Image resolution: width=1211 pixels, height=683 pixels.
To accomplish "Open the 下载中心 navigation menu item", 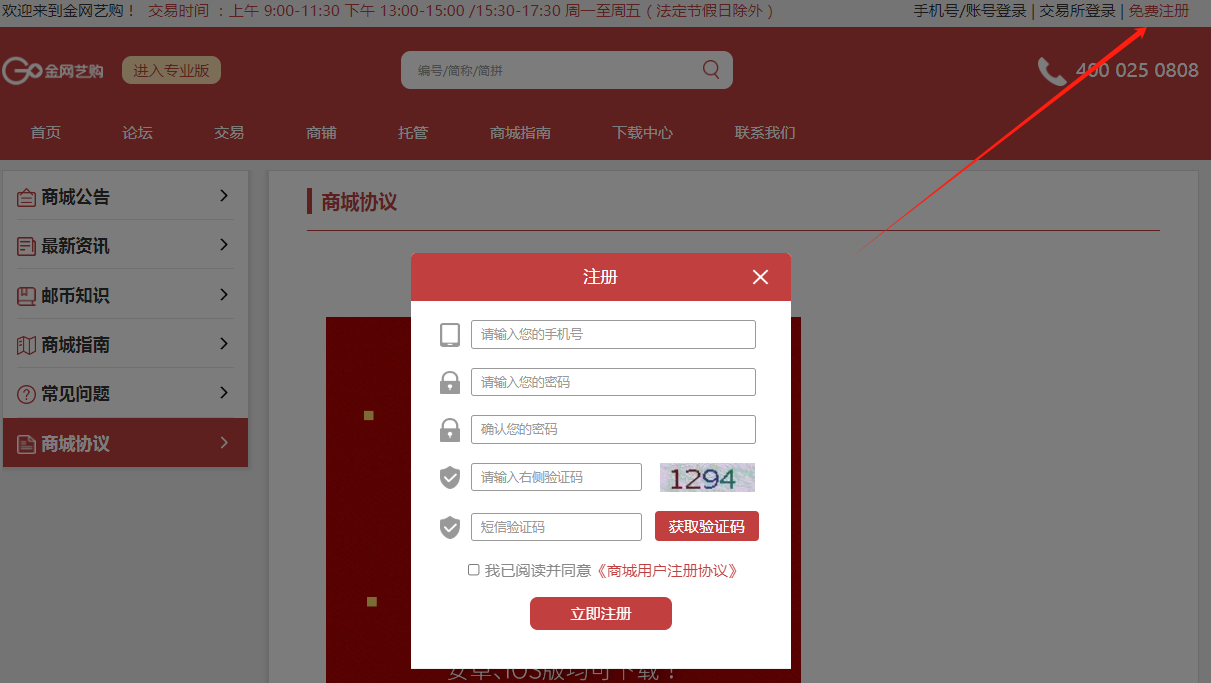I will (x=642, y=133).
